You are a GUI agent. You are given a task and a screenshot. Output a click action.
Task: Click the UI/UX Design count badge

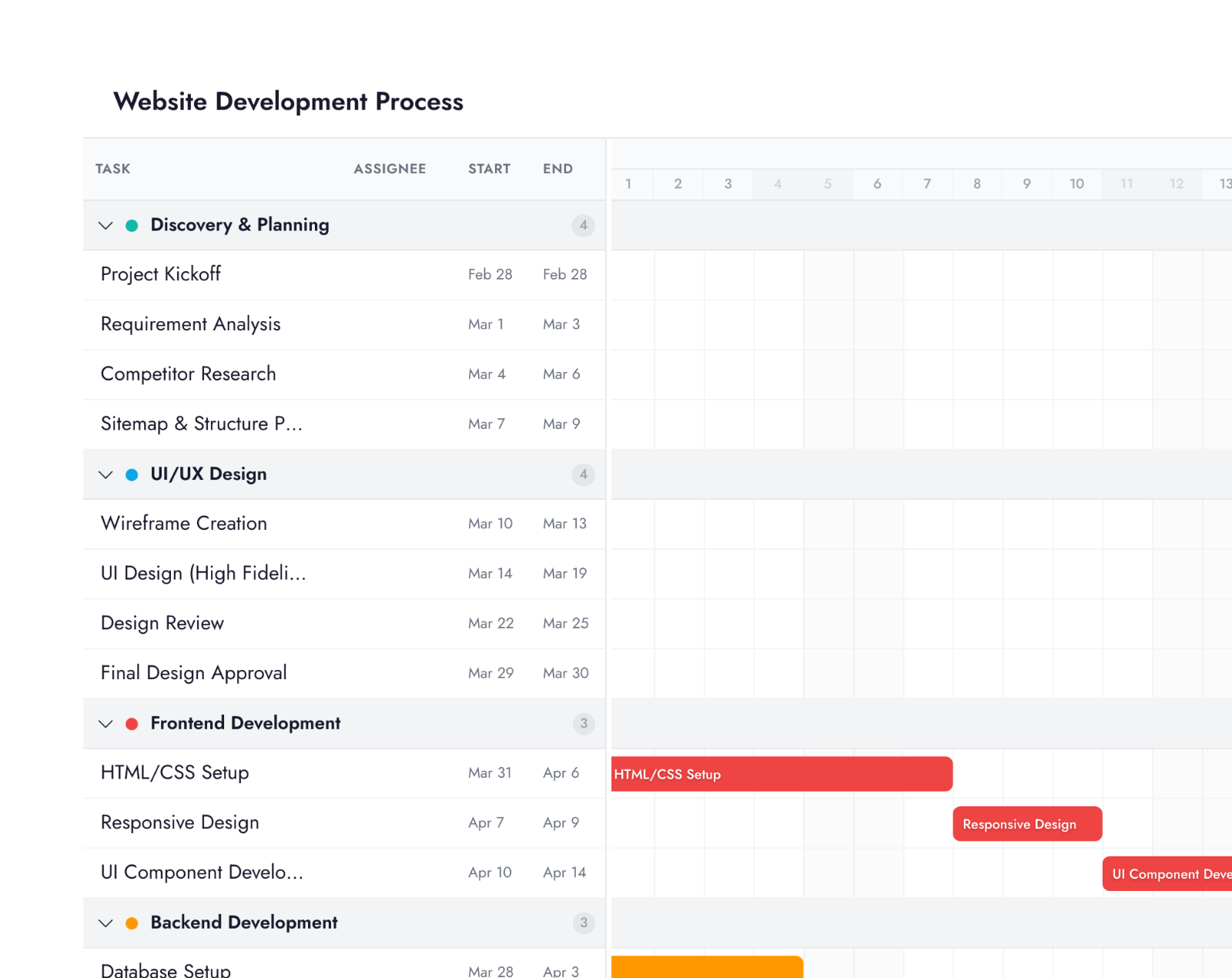click(x=583, y=474)
